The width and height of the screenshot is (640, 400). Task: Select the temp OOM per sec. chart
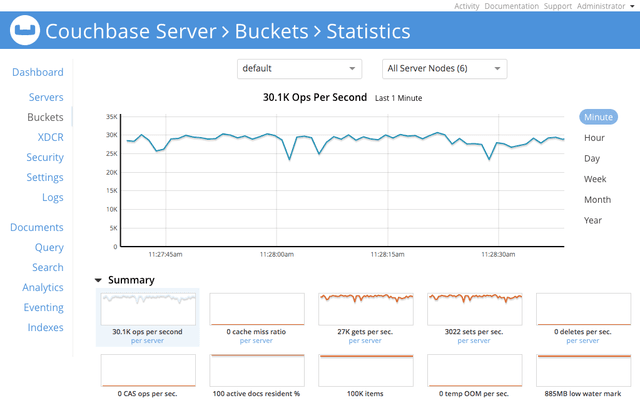tap(475, 370)
